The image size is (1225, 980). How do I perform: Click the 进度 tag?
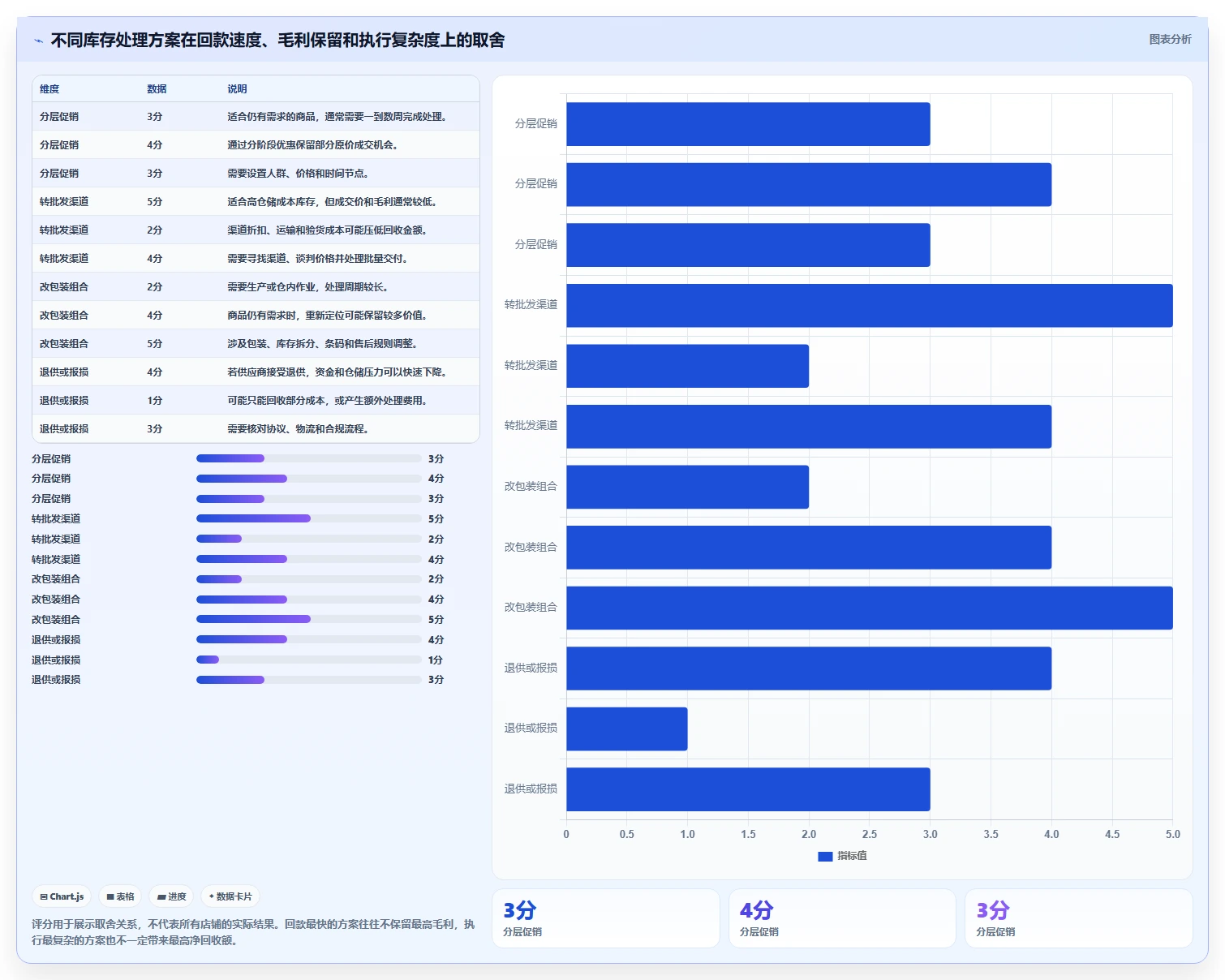point(171,896)
